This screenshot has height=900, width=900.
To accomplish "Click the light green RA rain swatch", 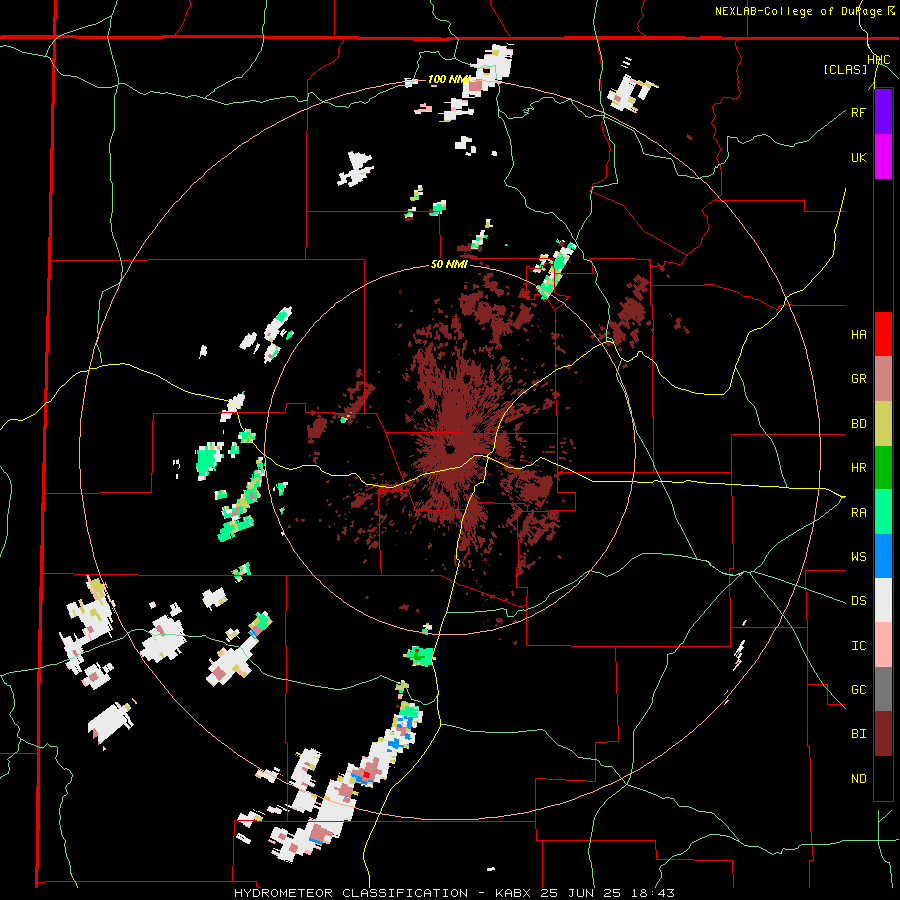I will (x=883, y=512).
